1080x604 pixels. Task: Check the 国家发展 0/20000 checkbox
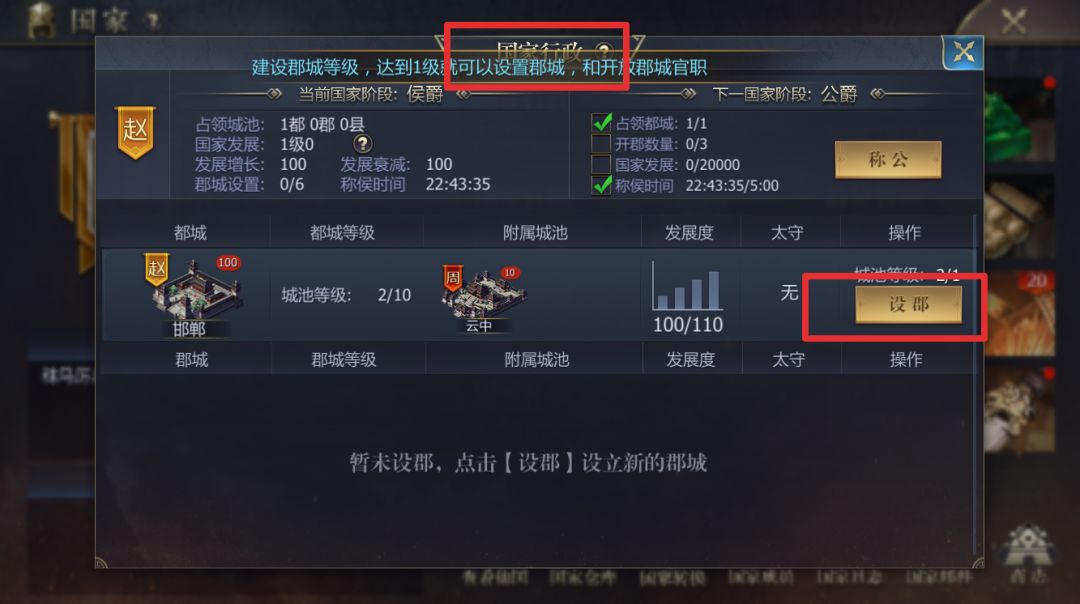[x=601, y=164]
